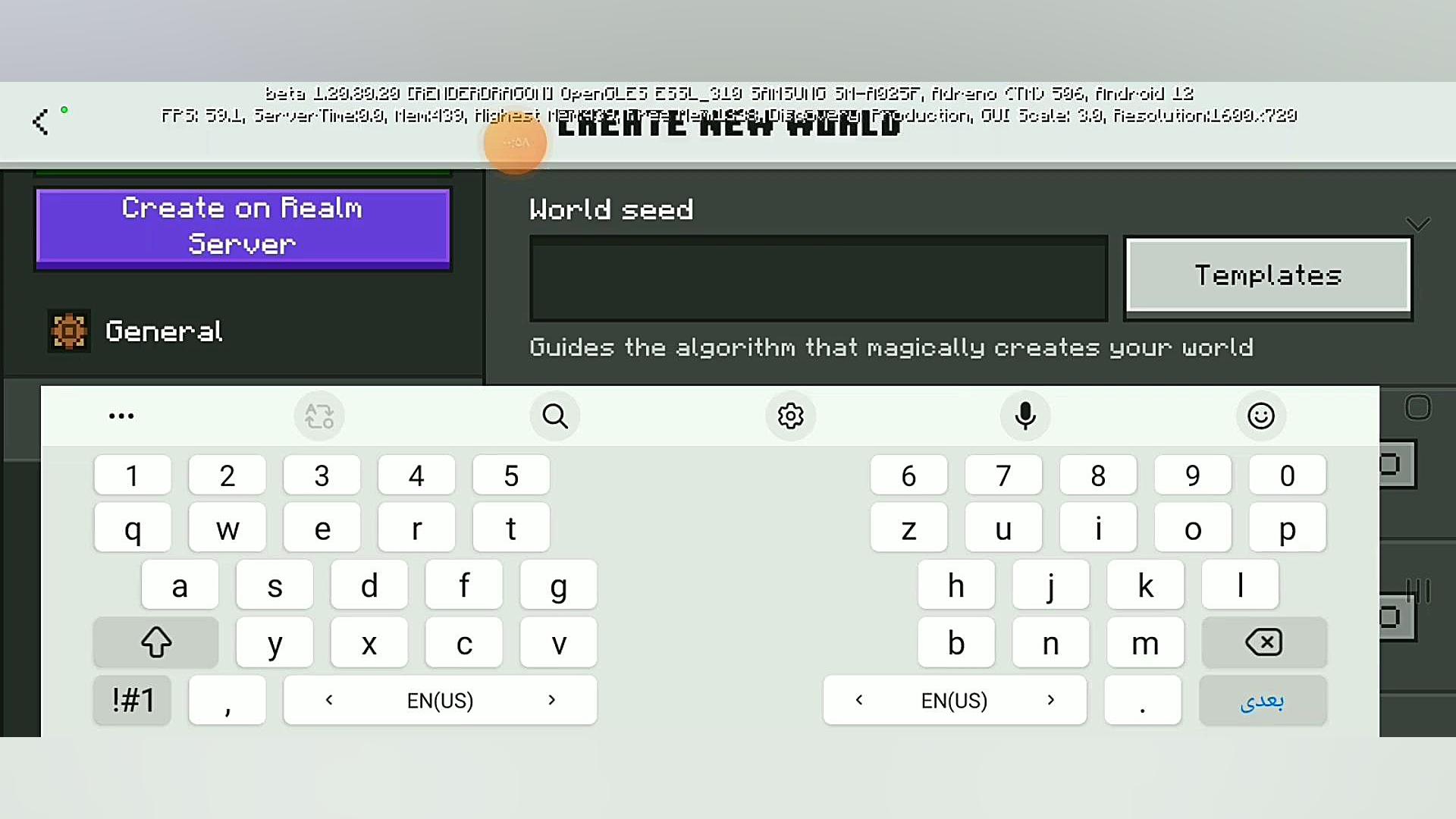The image size is (1456, 819).
Task: Tap the letter b key
Action: click(956, 642)
